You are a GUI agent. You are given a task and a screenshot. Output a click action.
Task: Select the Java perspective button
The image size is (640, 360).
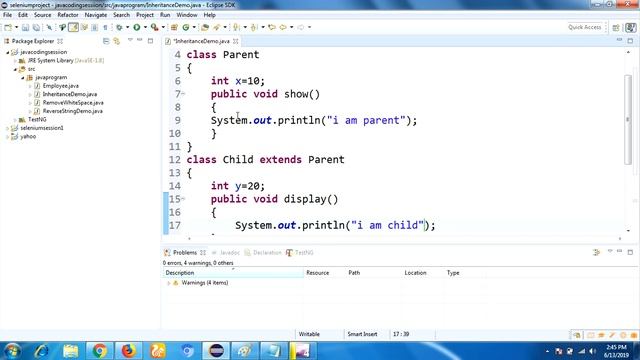631,27
